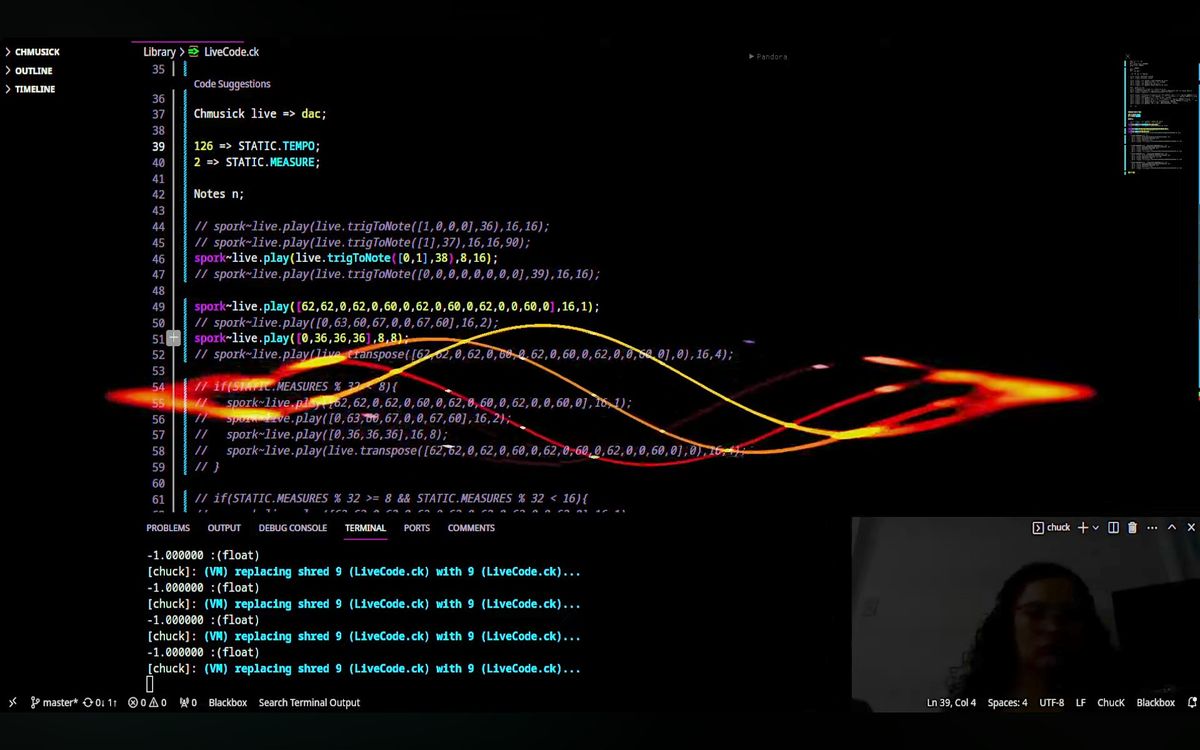This screenshot has width=1200, height=750.
Task: Maximize terminal panel with the up chevron
Action: [1172, 527]
